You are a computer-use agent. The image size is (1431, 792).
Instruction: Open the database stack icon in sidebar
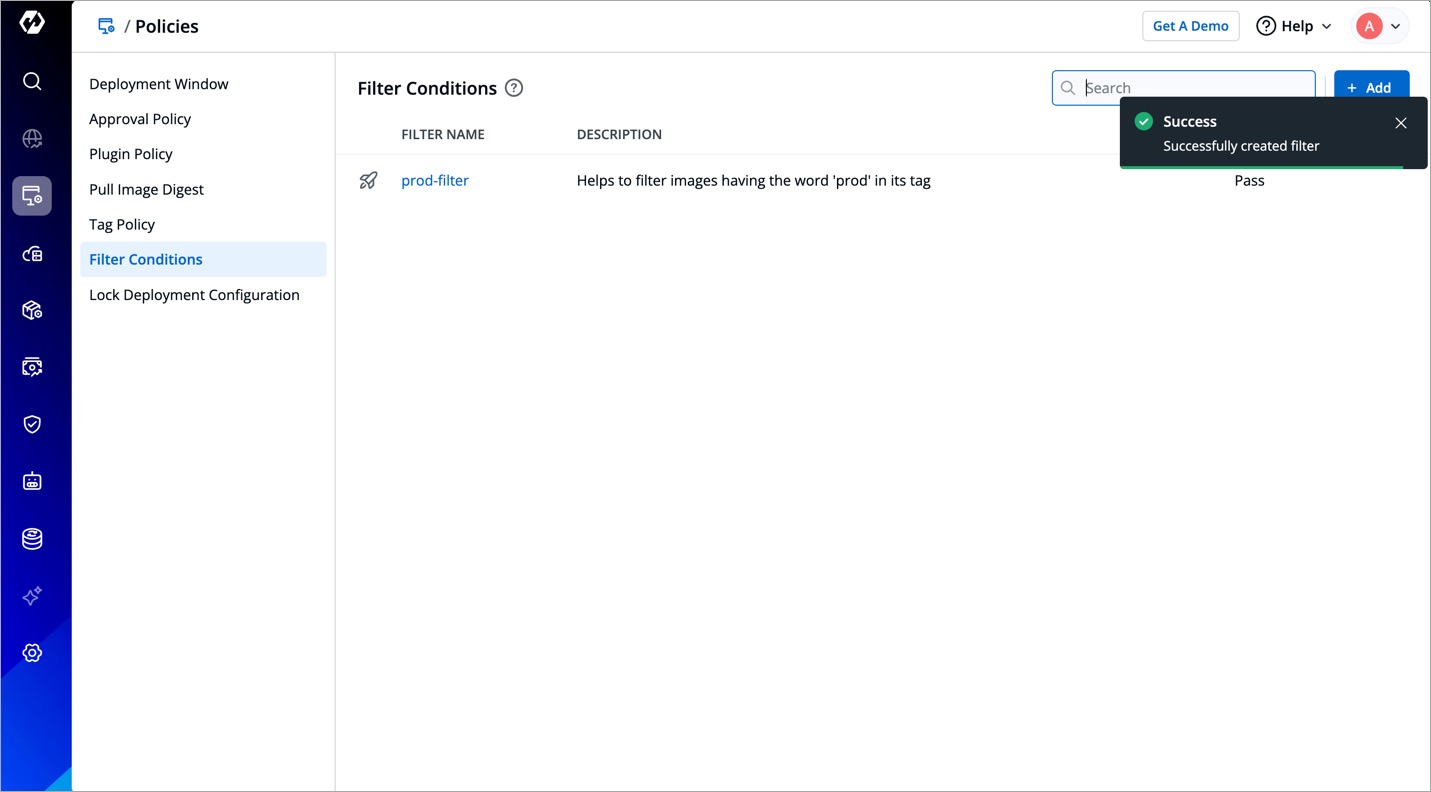[x=32, y=539]
